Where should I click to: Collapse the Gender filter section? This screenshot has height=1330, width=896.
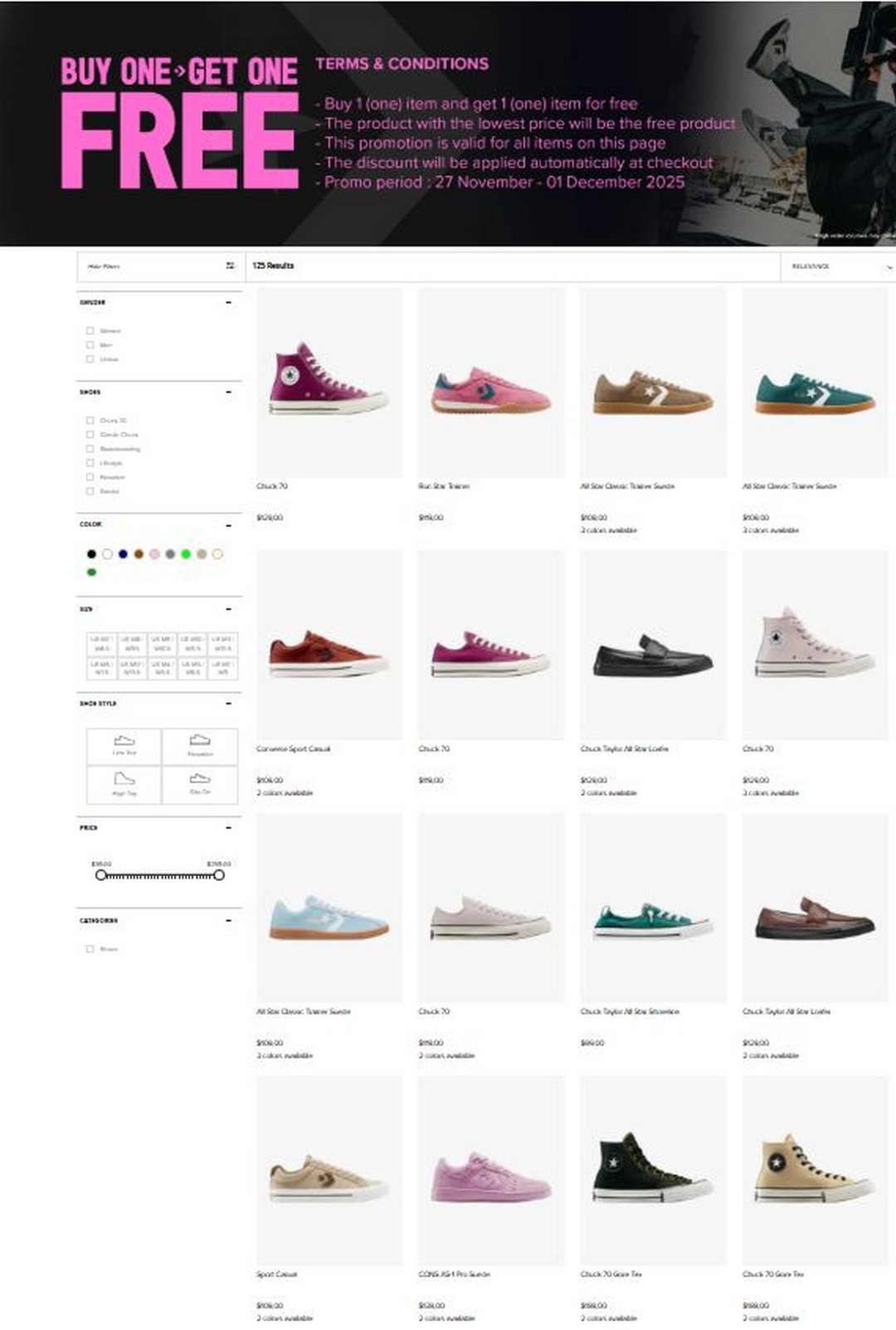[228, 303]
